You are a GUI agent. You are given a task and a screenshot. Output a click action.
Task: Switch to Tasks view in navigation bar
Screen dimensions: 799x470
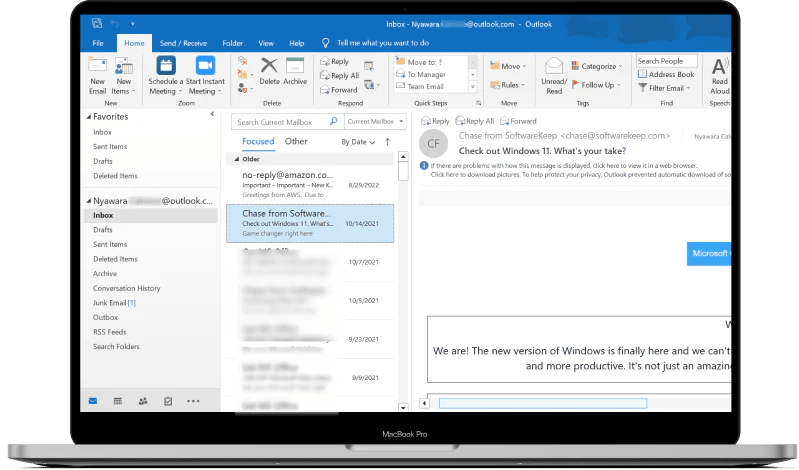click(168, 401)
